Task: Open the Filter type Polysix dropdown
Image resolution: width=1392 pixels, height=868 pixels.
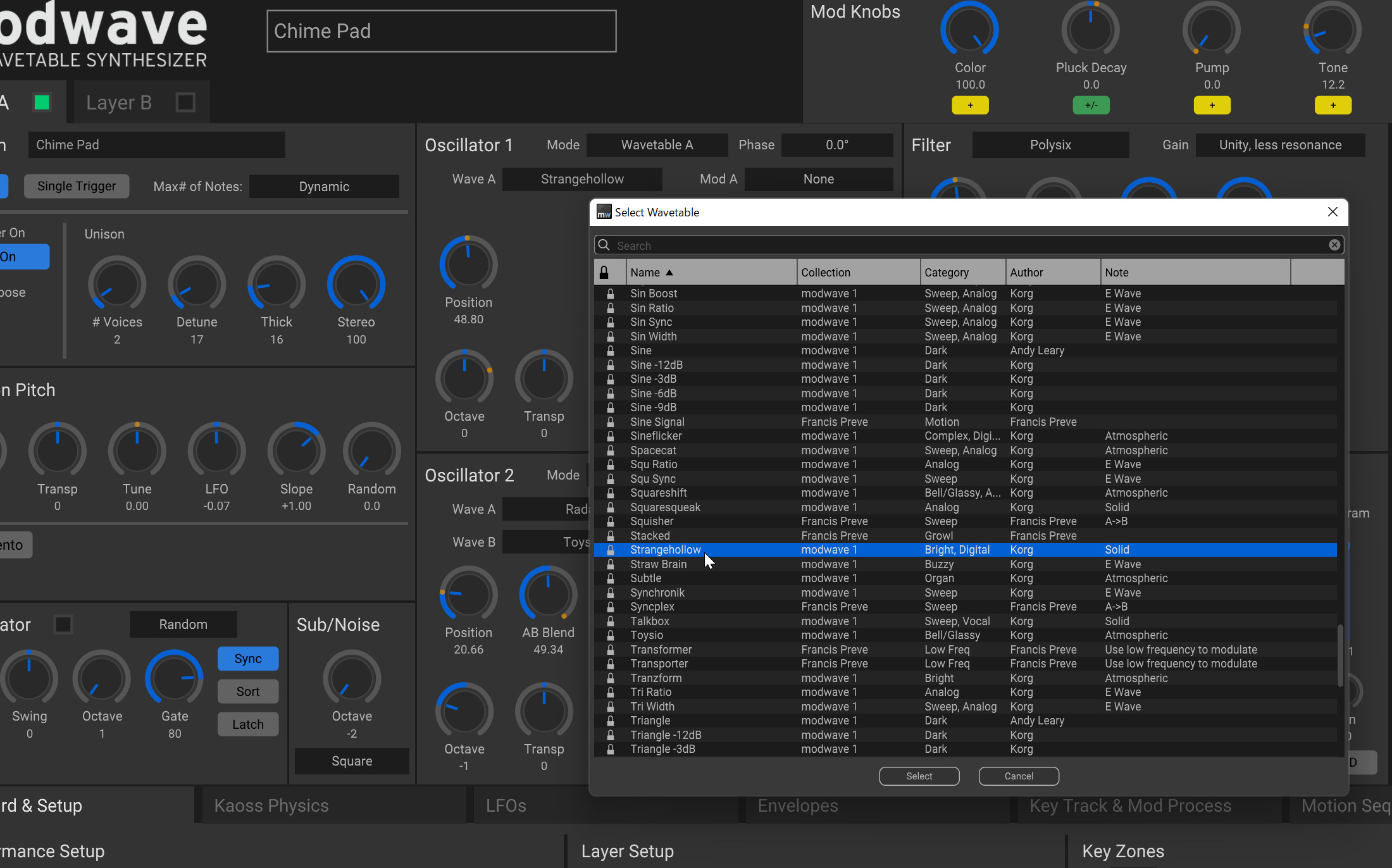Action: click(1050, 145)
